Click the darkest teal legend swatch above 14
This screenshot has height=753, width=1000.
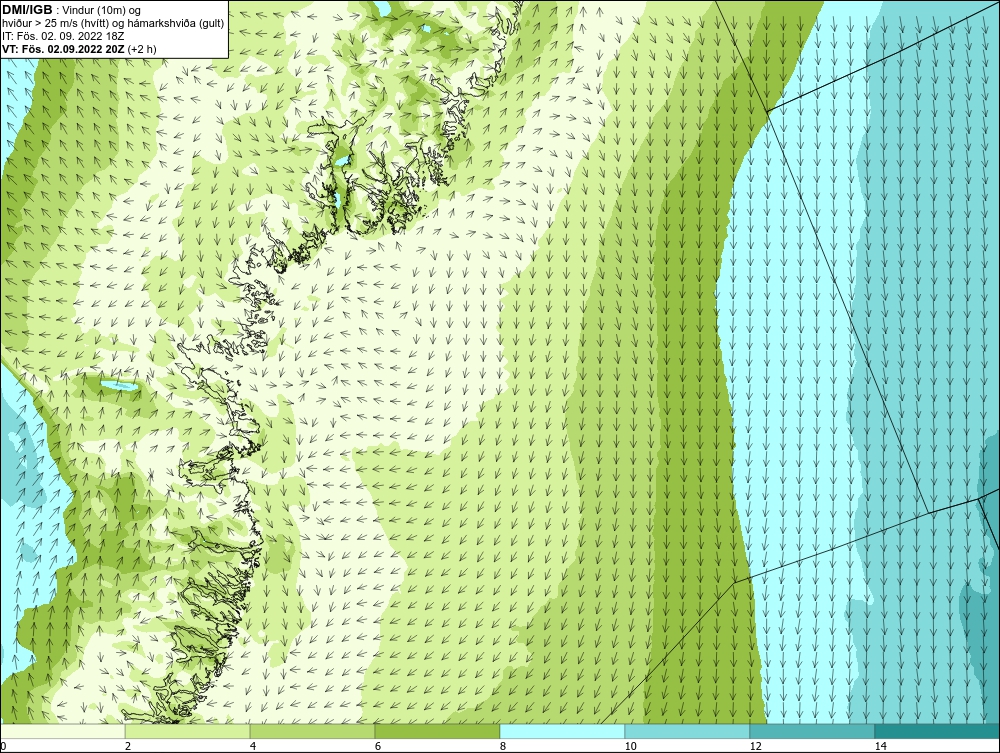click(x=938, y=731)
